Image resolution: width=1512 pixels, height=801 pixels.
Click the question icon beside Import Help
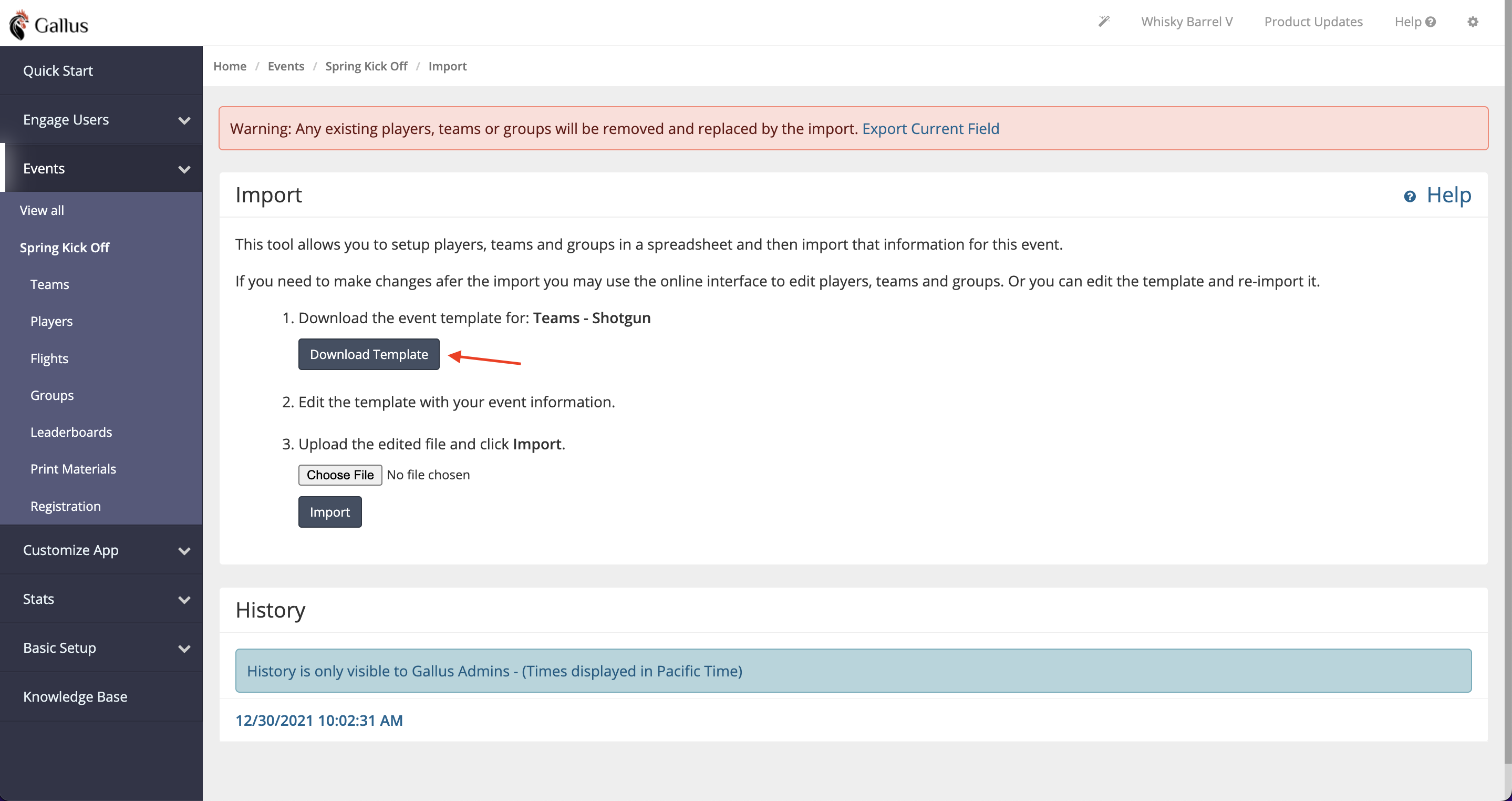pos(1409,196)
